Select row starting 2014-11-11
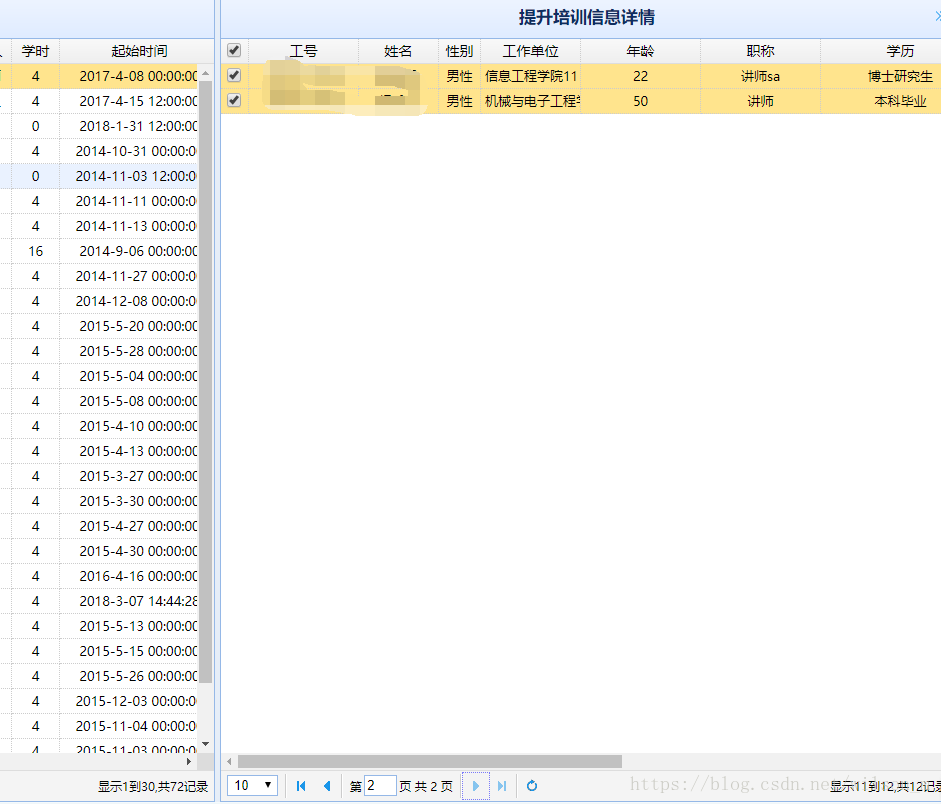The image size is (941, 804). tap(98, 201)
